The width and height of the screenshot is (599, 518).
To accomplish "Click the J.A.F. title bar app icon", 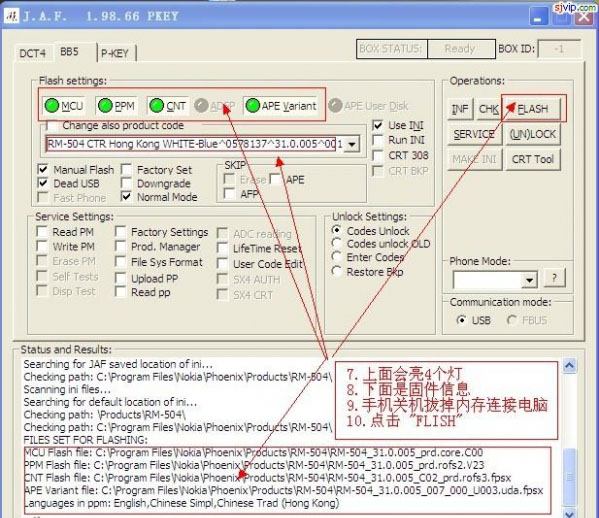I will [x=11, y=16].
